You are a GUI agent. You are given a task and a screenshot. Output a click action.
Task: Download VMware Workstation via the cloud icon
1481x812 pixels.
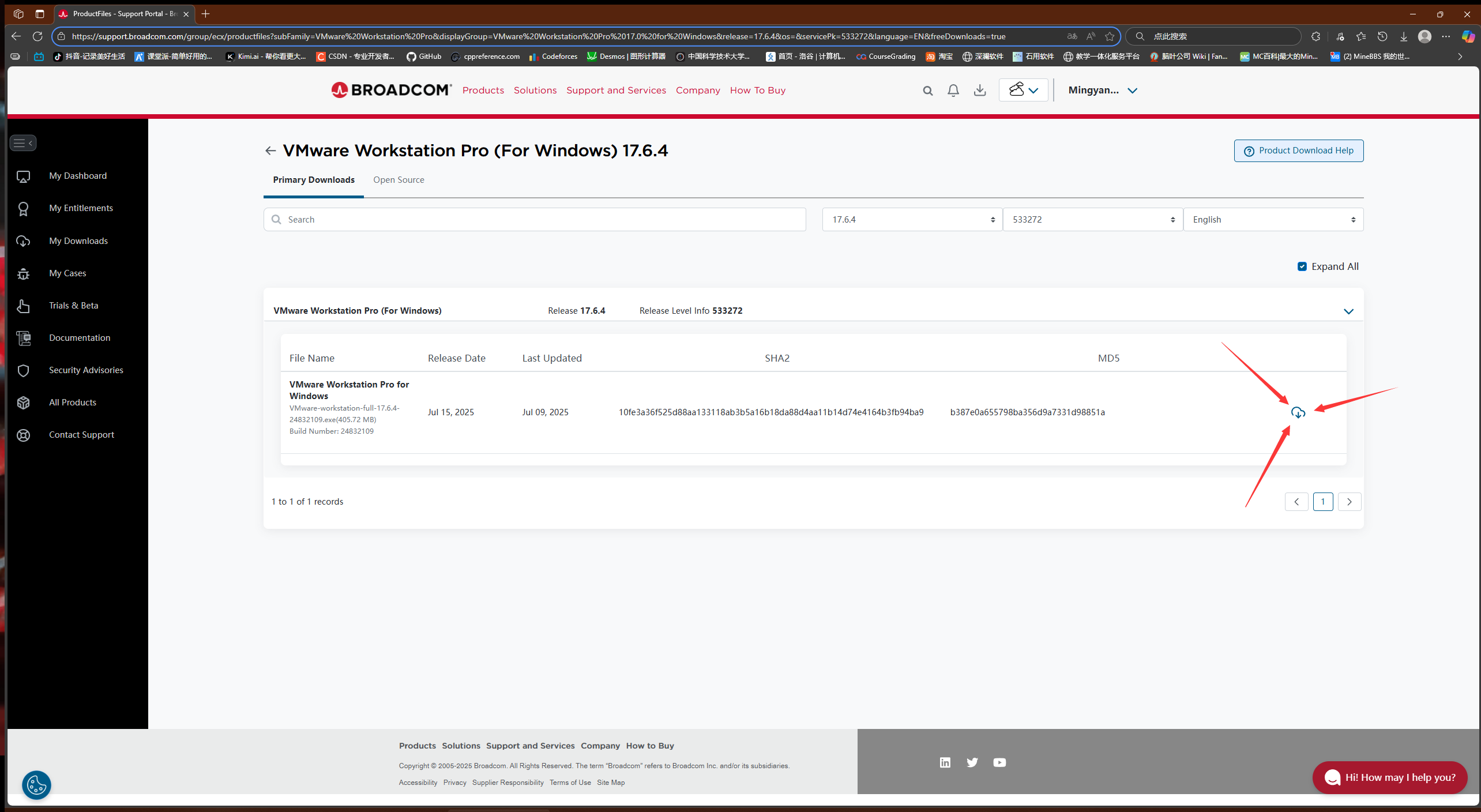tap(1298, 412)
